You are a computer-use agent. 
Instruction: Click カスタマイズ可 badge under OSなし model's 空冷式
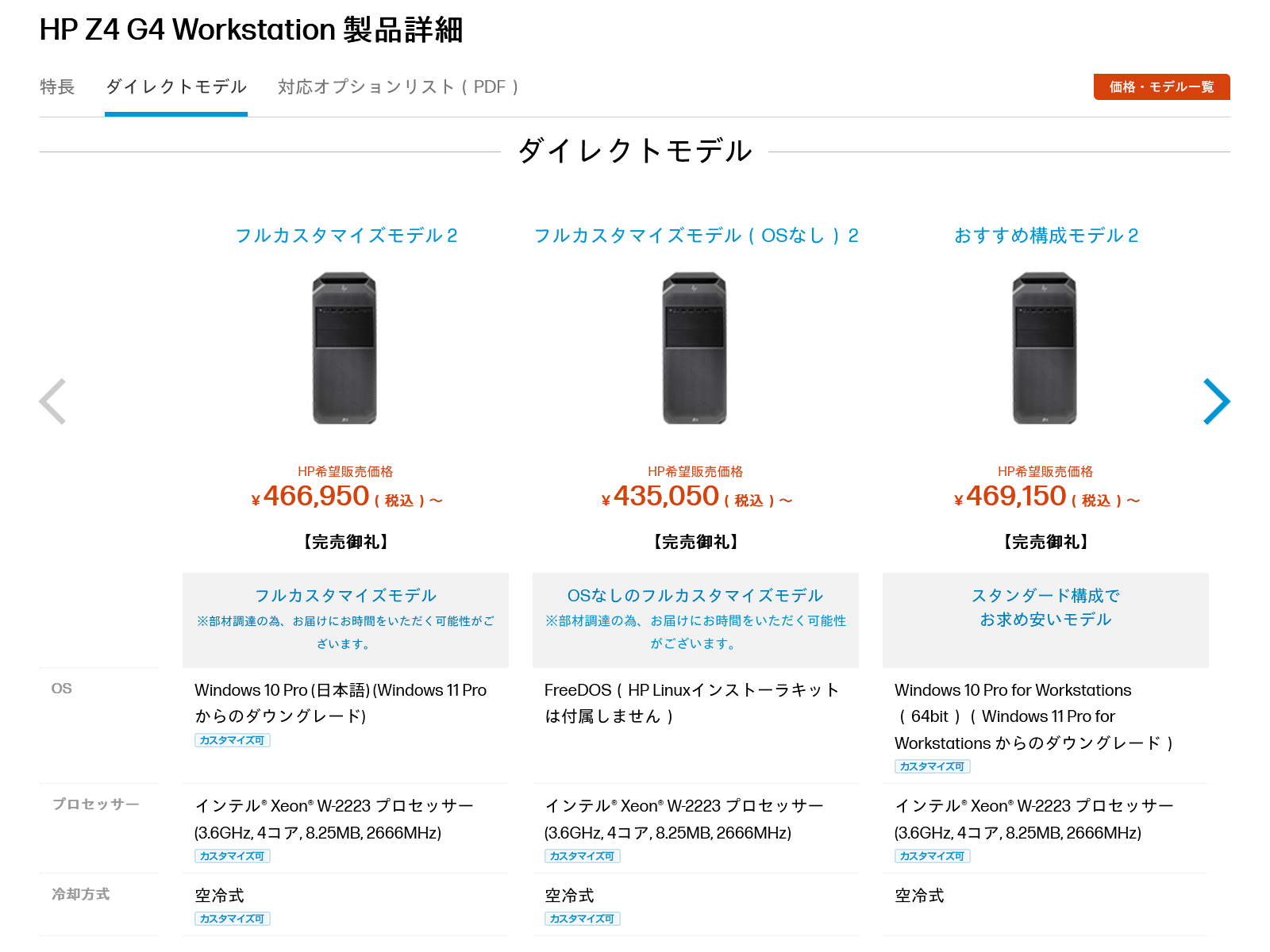click(582, 919)
